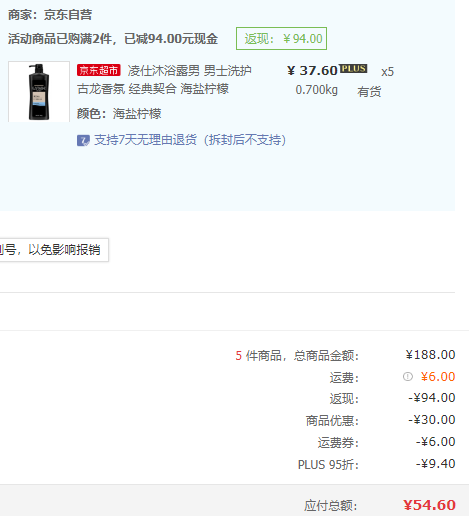This screenshot has height=516, width=469.
Task: Click the 以免影响报销 notice box
Action: 54,250
